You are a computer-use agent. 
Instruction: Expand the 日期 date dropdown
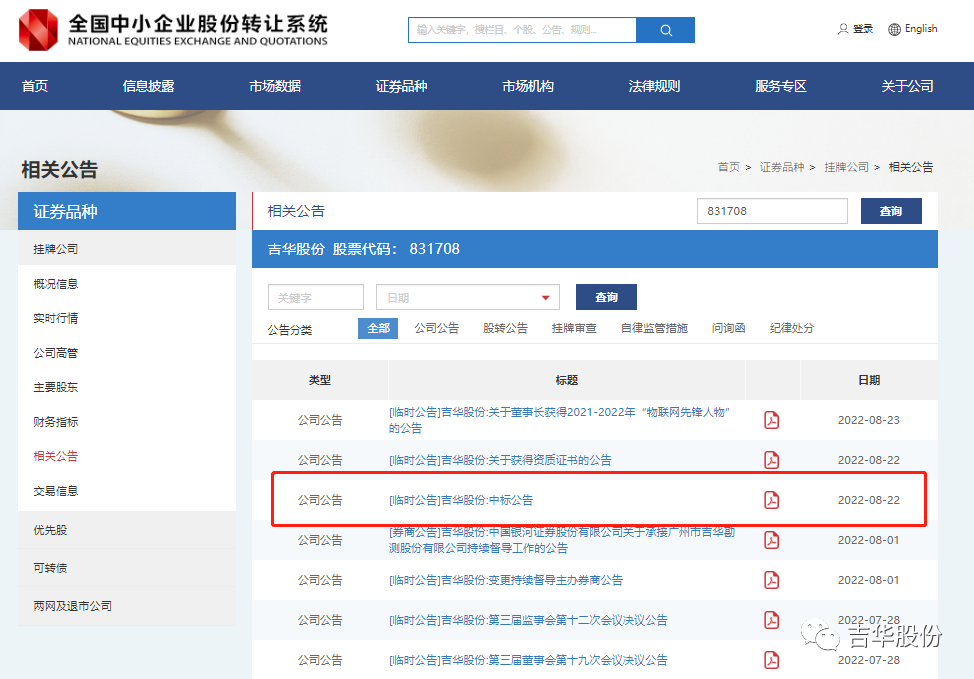(545, 298)
